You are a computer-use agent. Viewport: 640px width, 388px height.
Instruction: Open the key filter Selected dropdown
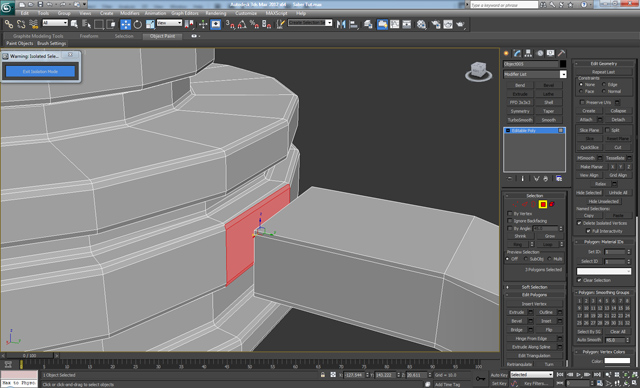(531, 375)
